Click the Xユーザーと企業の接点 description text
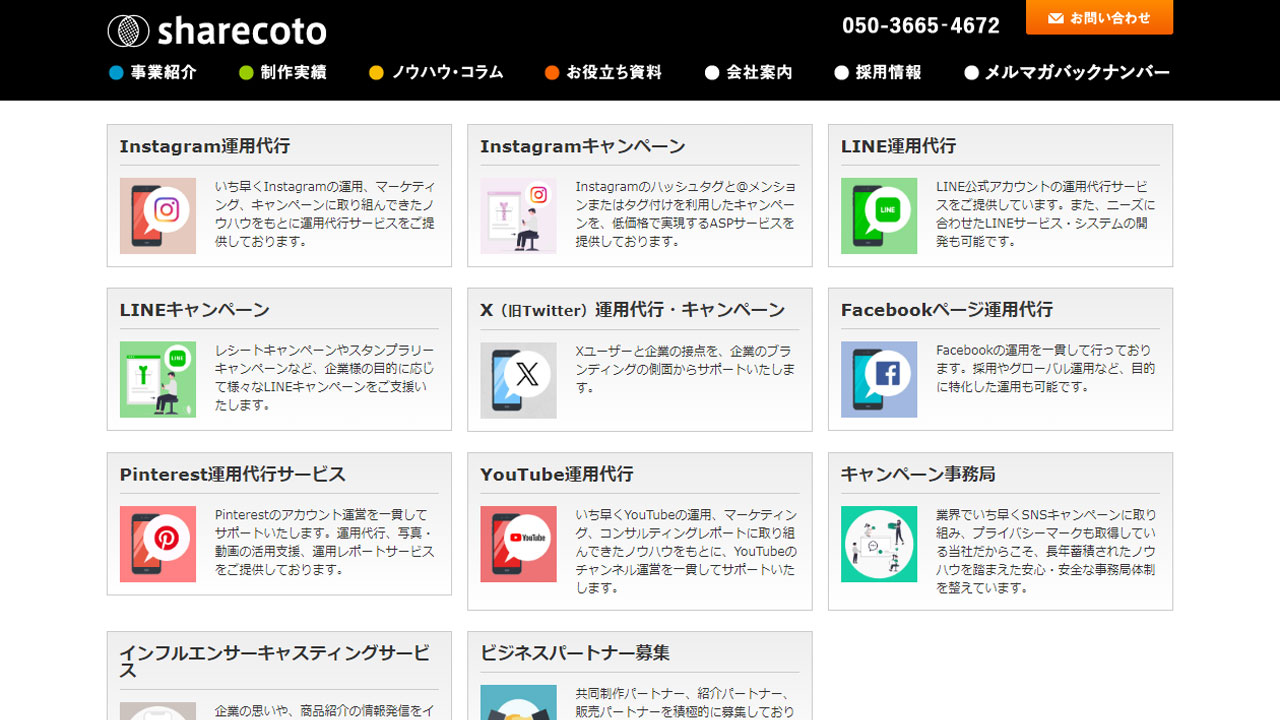This screenshot has height=720, width=1280. tap(685, 369)
